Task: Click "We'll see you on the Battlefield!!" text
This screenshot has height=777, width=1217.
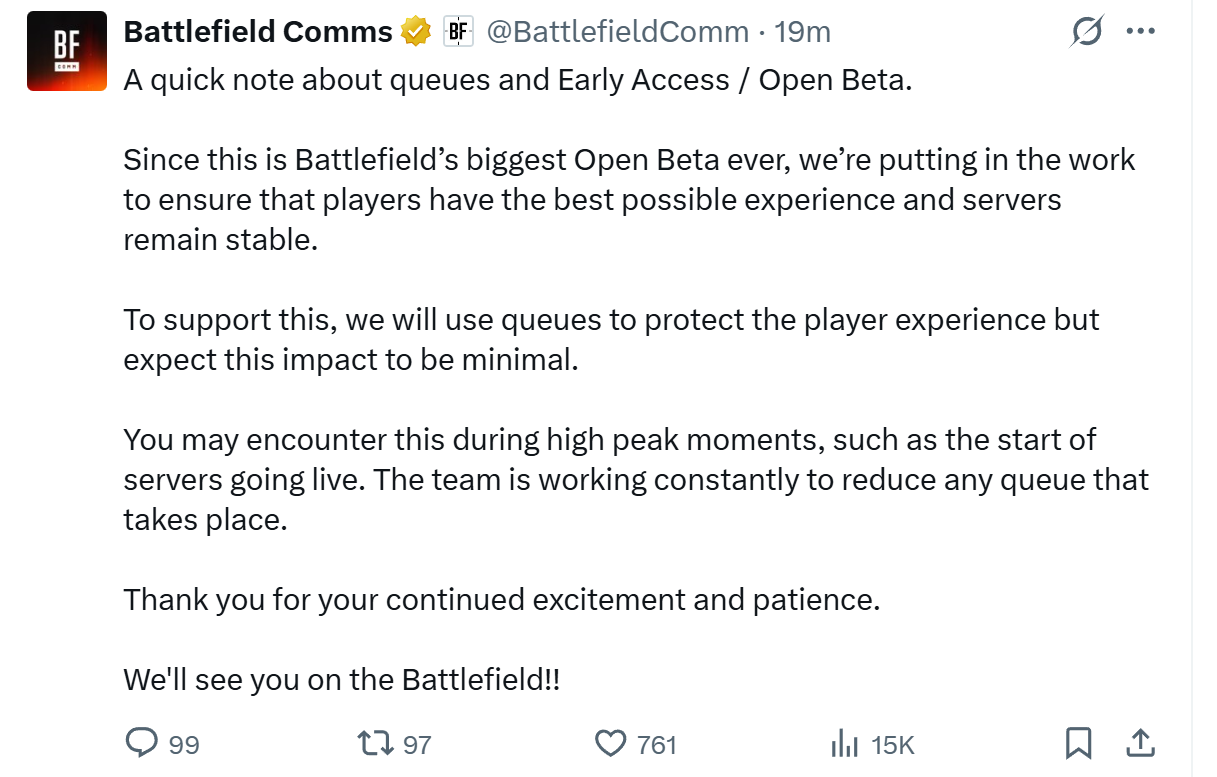Action: pyautogui.click(x=342, y=680)
